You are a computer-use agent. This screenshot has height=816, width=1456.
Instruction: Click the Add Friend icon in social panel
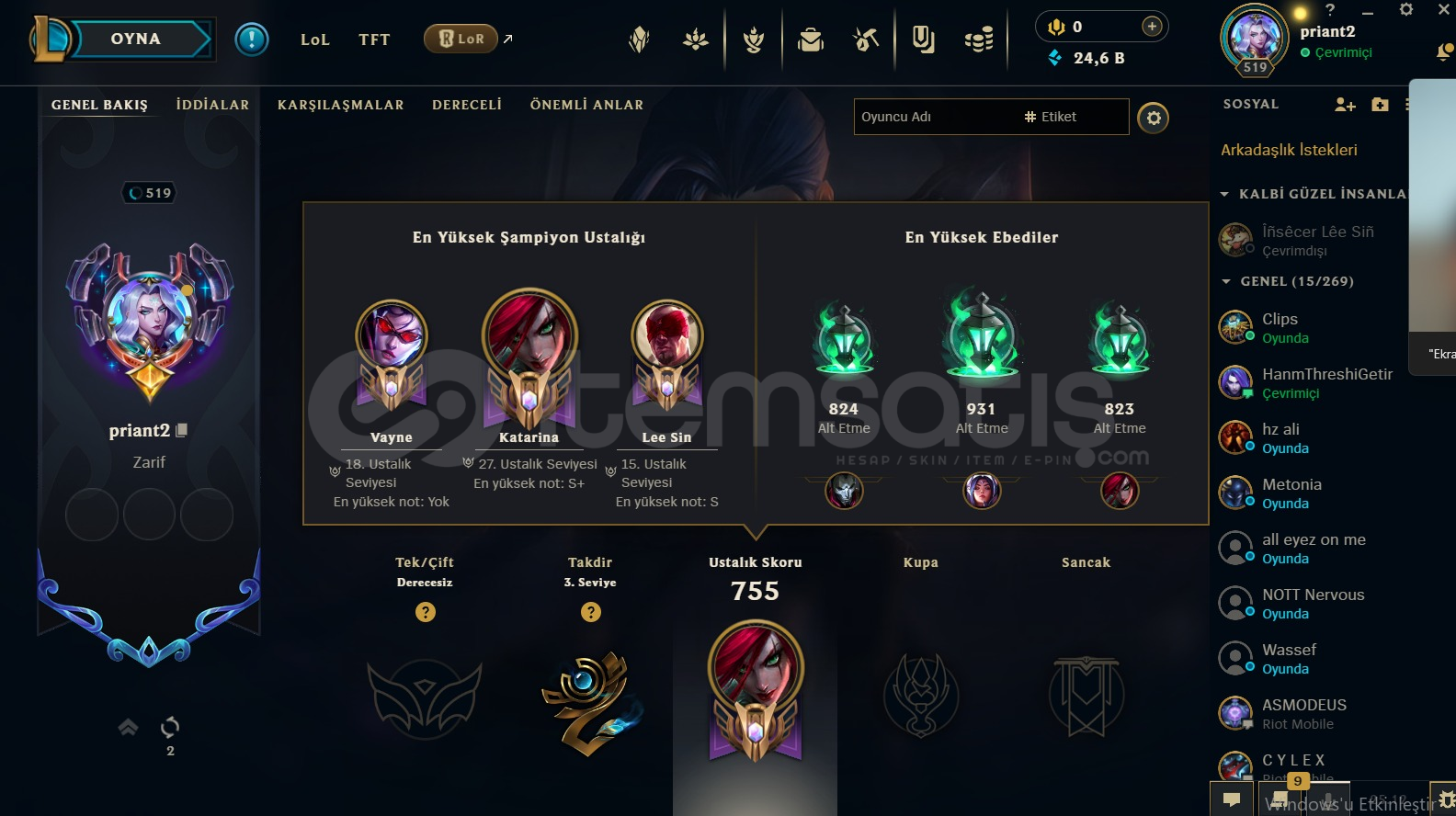coord(1345,105)
